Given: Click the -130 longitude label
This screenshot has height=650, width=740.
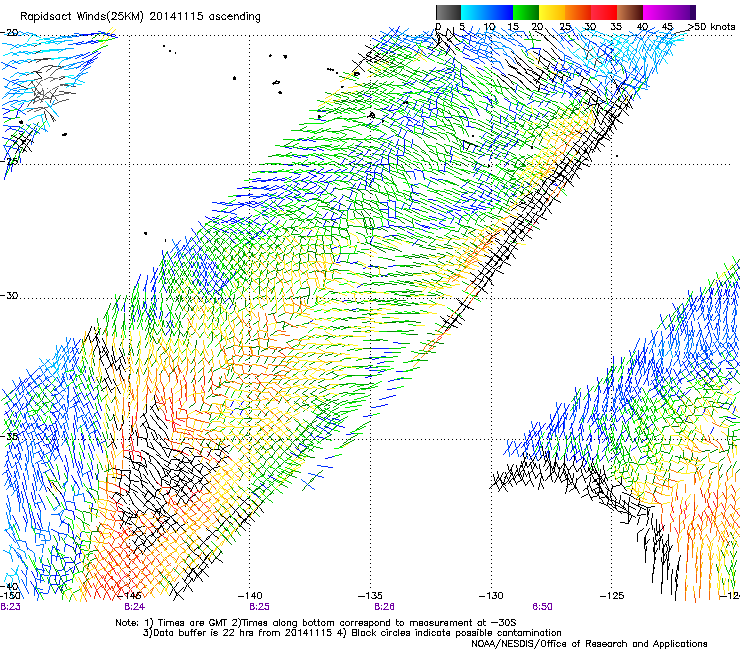Looking at the screenshot, I should pyautogui.click(x=491, y=596).
